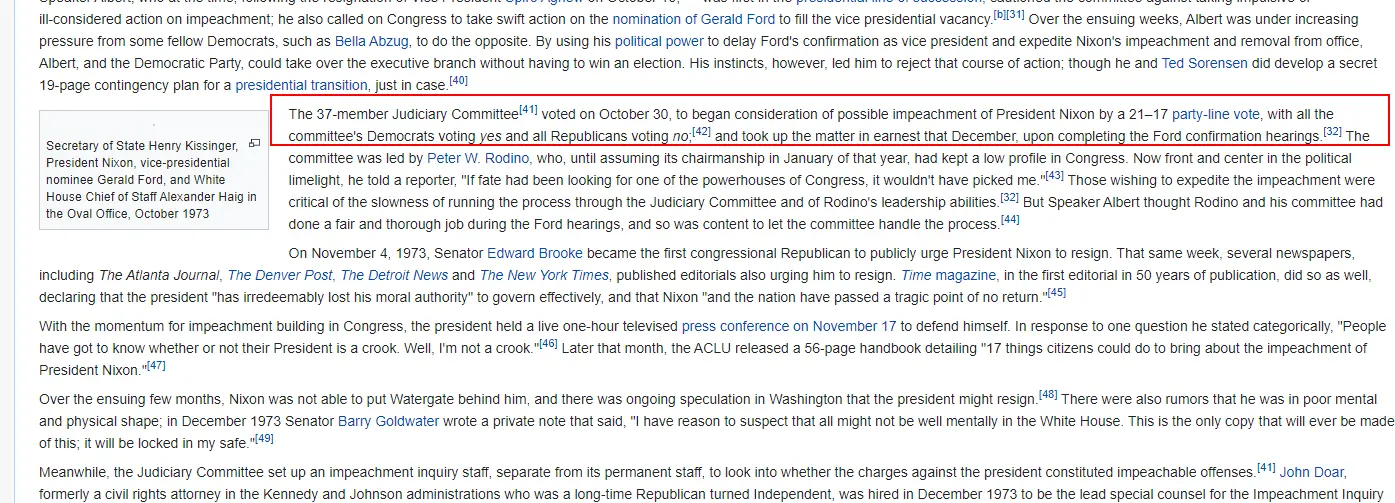Click "press conference on November 17" link
This screenshot has height=503, width=1395.
789,326
